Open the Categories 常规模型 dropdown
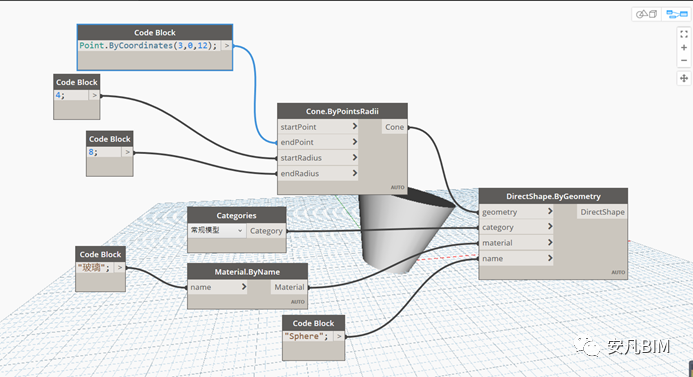Viewport: 693px width, 377px height. [x=217, y=230]
